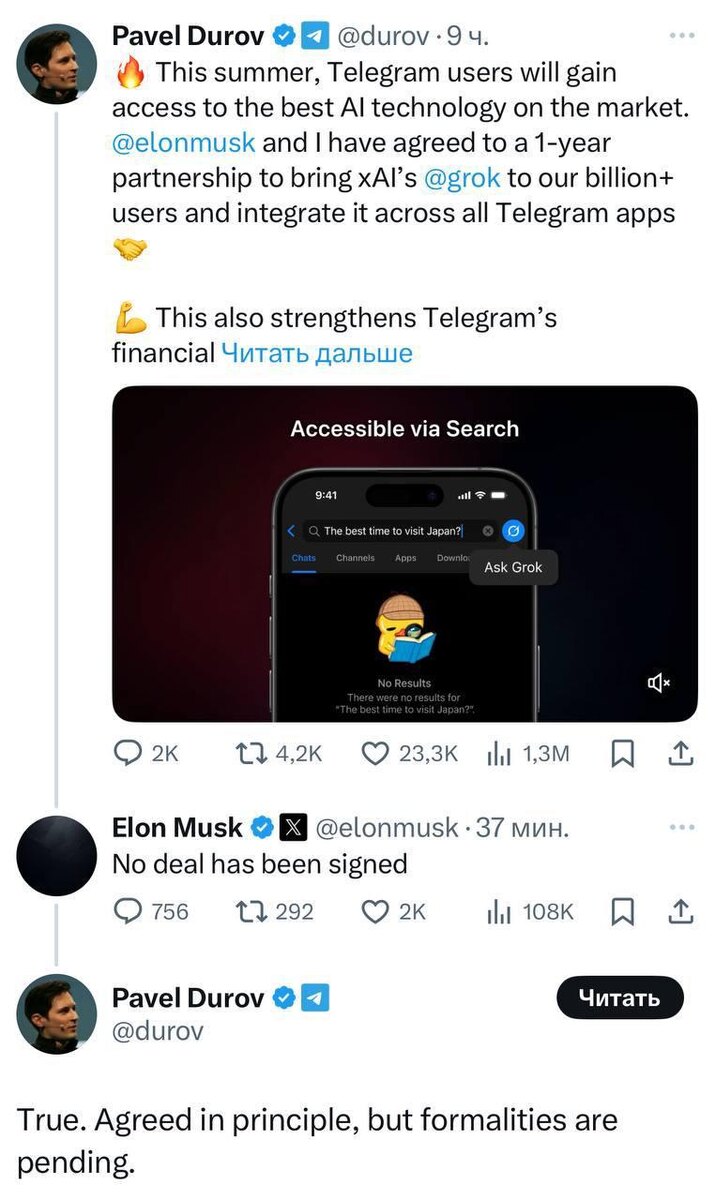Open the @grok mention link
Viewport: 715px width, 1200px height.
(462, 178)
